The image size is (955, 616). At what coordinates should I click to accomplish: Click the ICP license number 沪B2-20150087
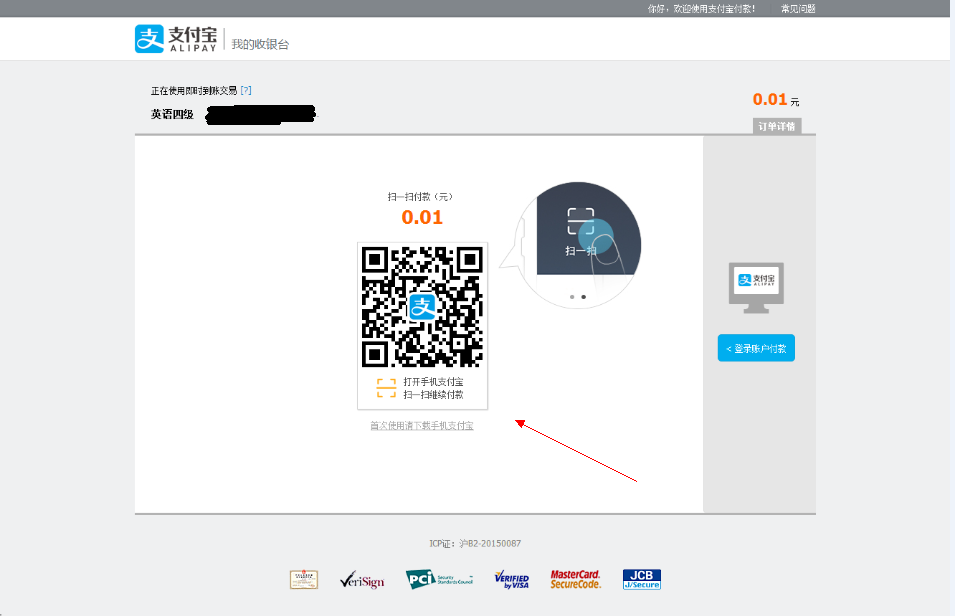(x=489, y=544)
